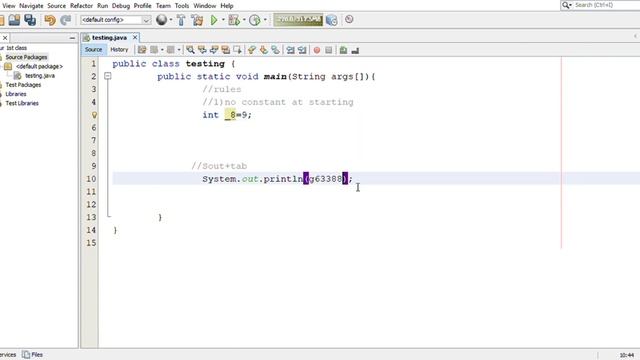Click Find Previous Occurrence icon
This screenshot has width=640, height=360.
point(202,50)
